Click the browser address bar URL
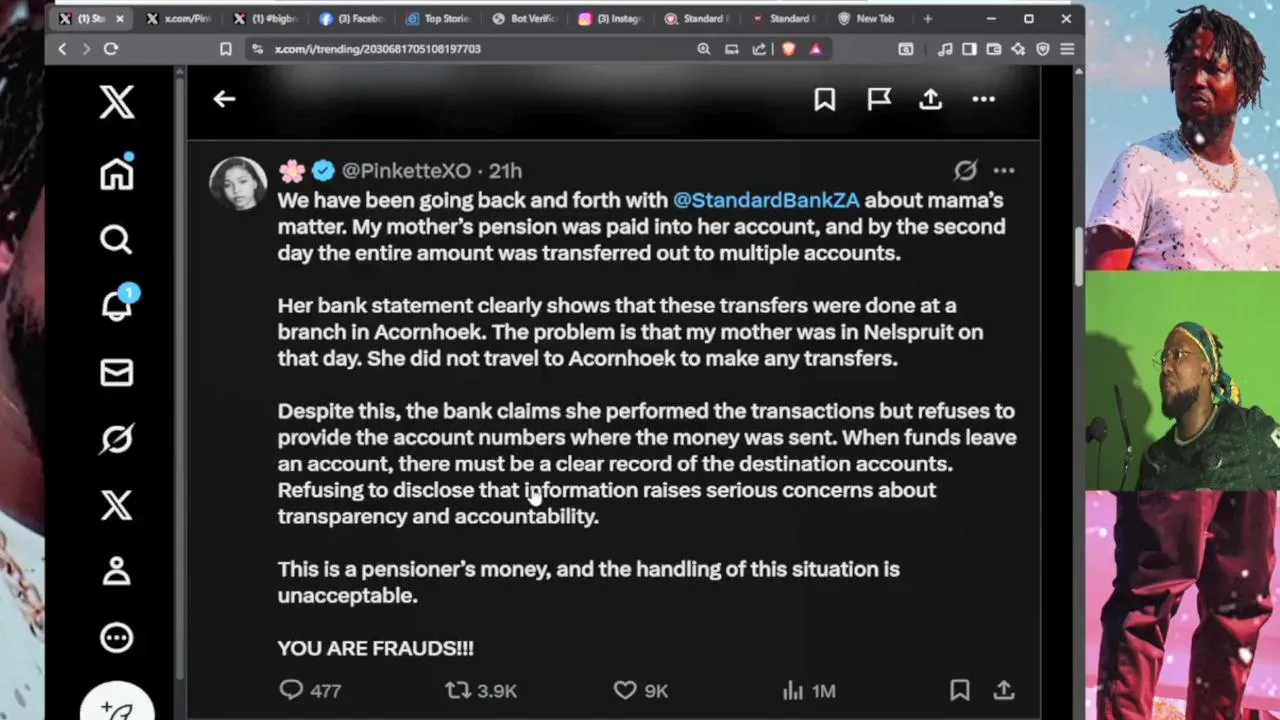Viewport: 1280px width, 720px height. (378, 49)
